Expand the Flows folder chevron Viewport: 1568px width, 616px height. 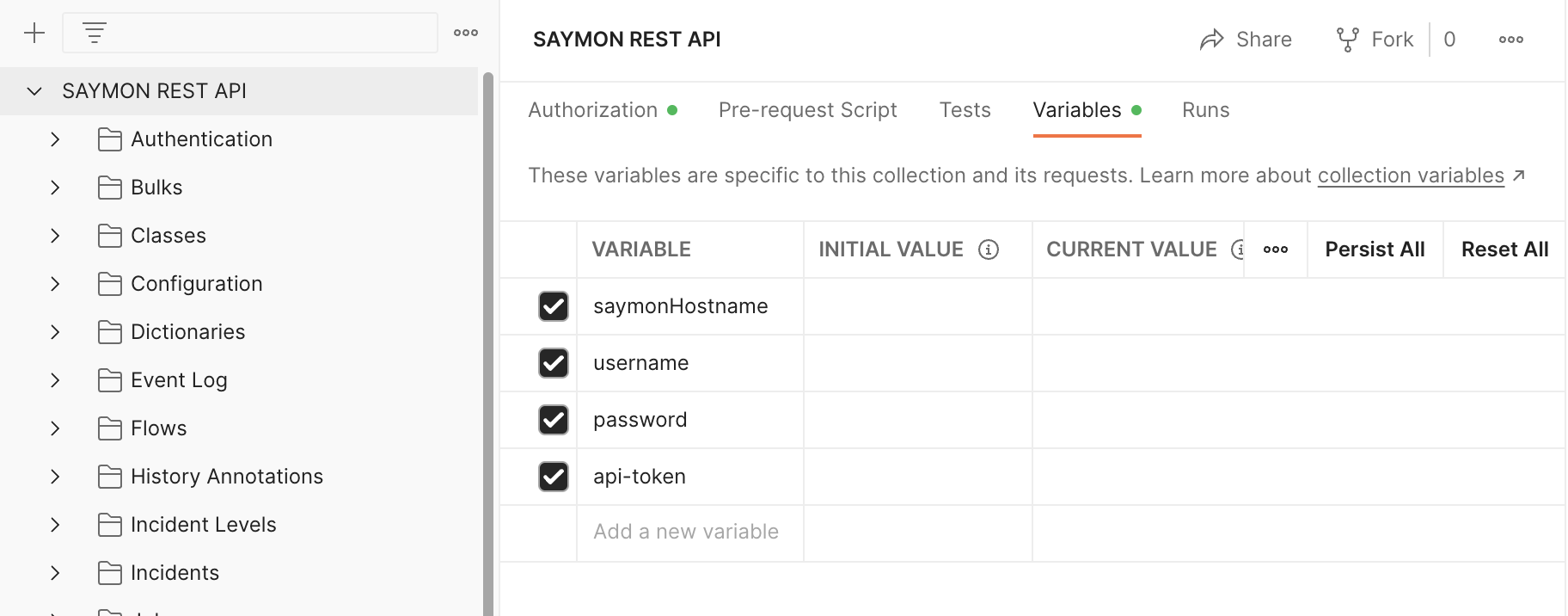[55, 428]
